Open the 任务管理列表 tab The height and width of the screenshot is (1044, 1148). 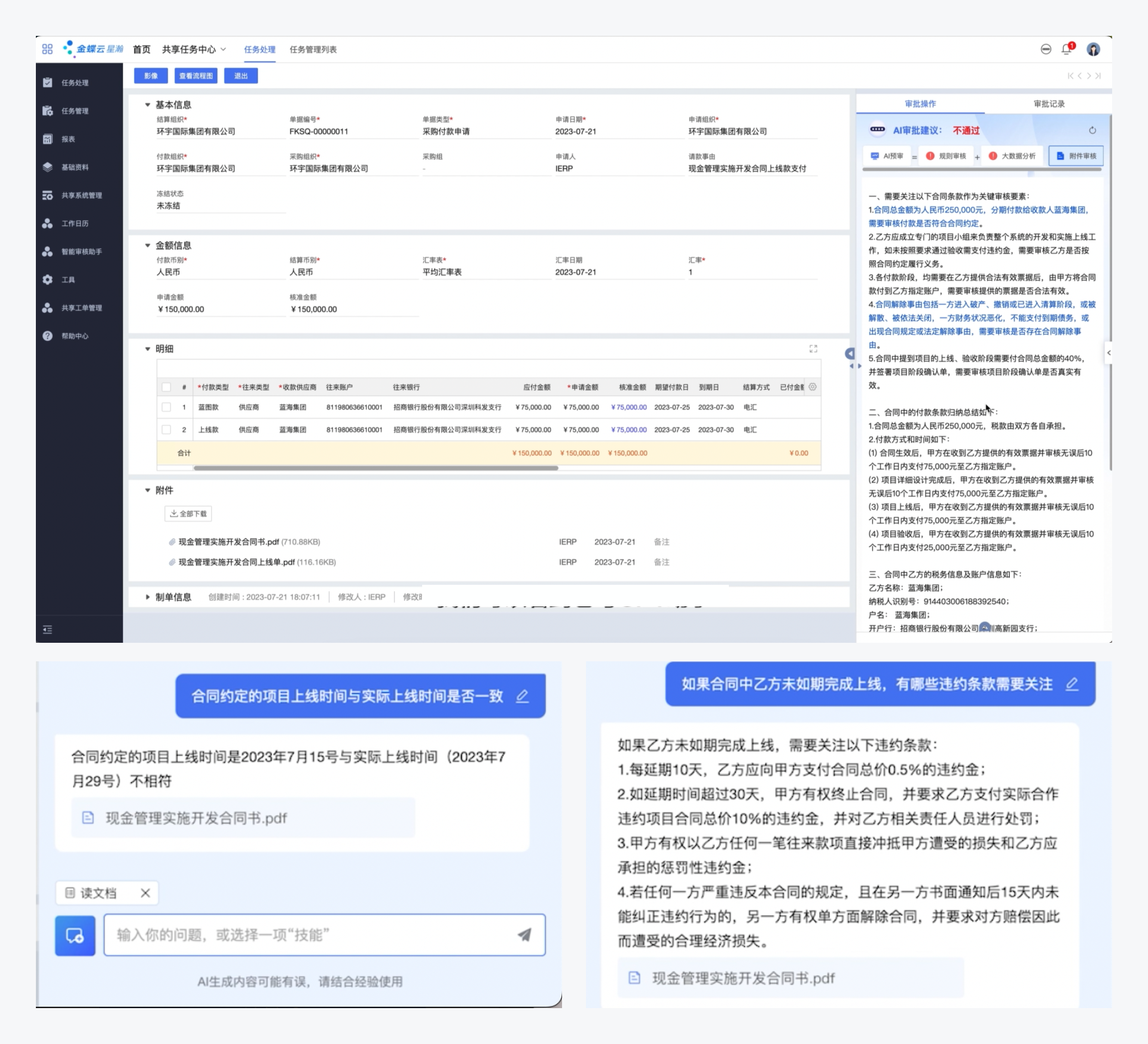pos(313,49)
